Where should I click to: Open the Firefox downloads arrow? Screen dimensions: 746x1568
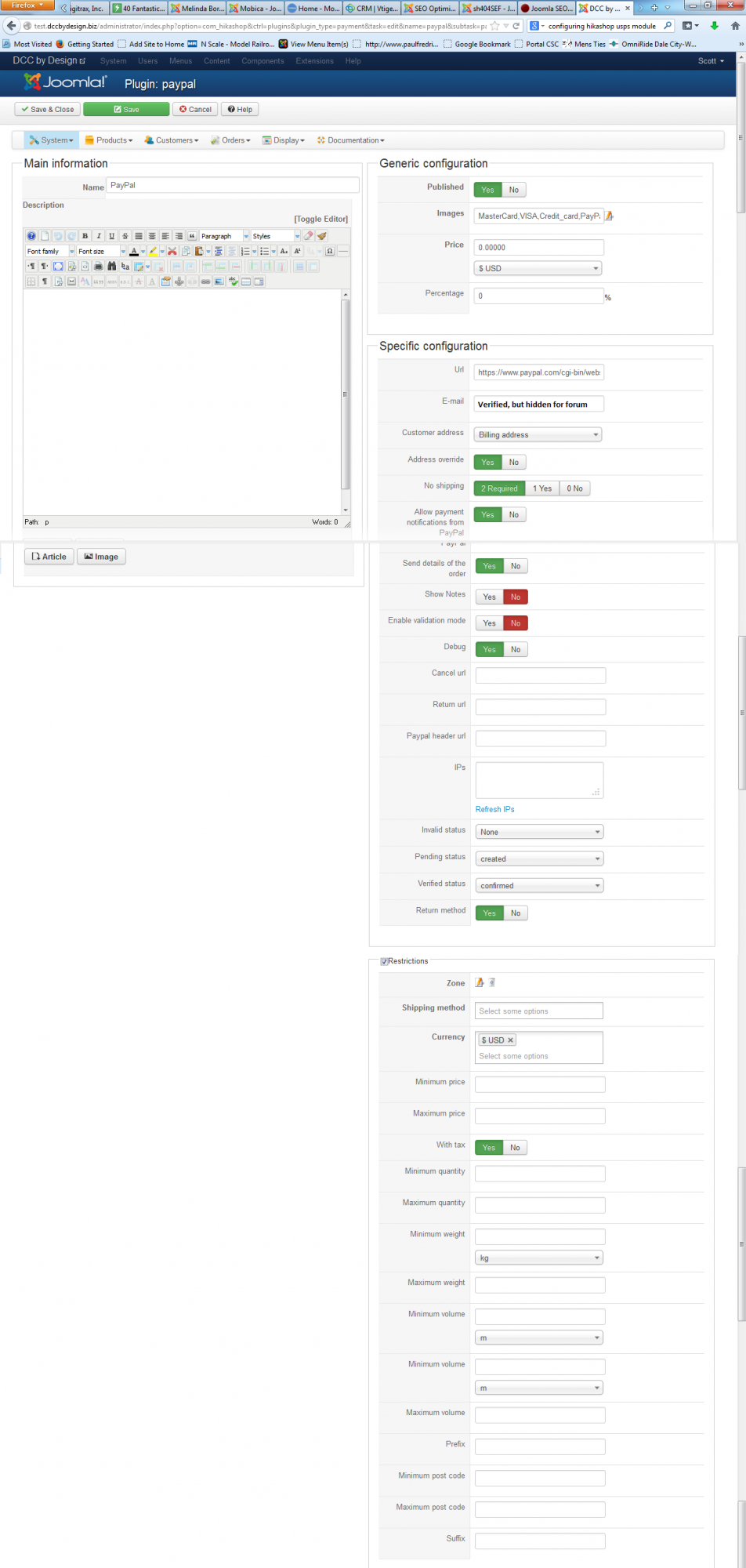pyautogui.click(x=714, y=26)
